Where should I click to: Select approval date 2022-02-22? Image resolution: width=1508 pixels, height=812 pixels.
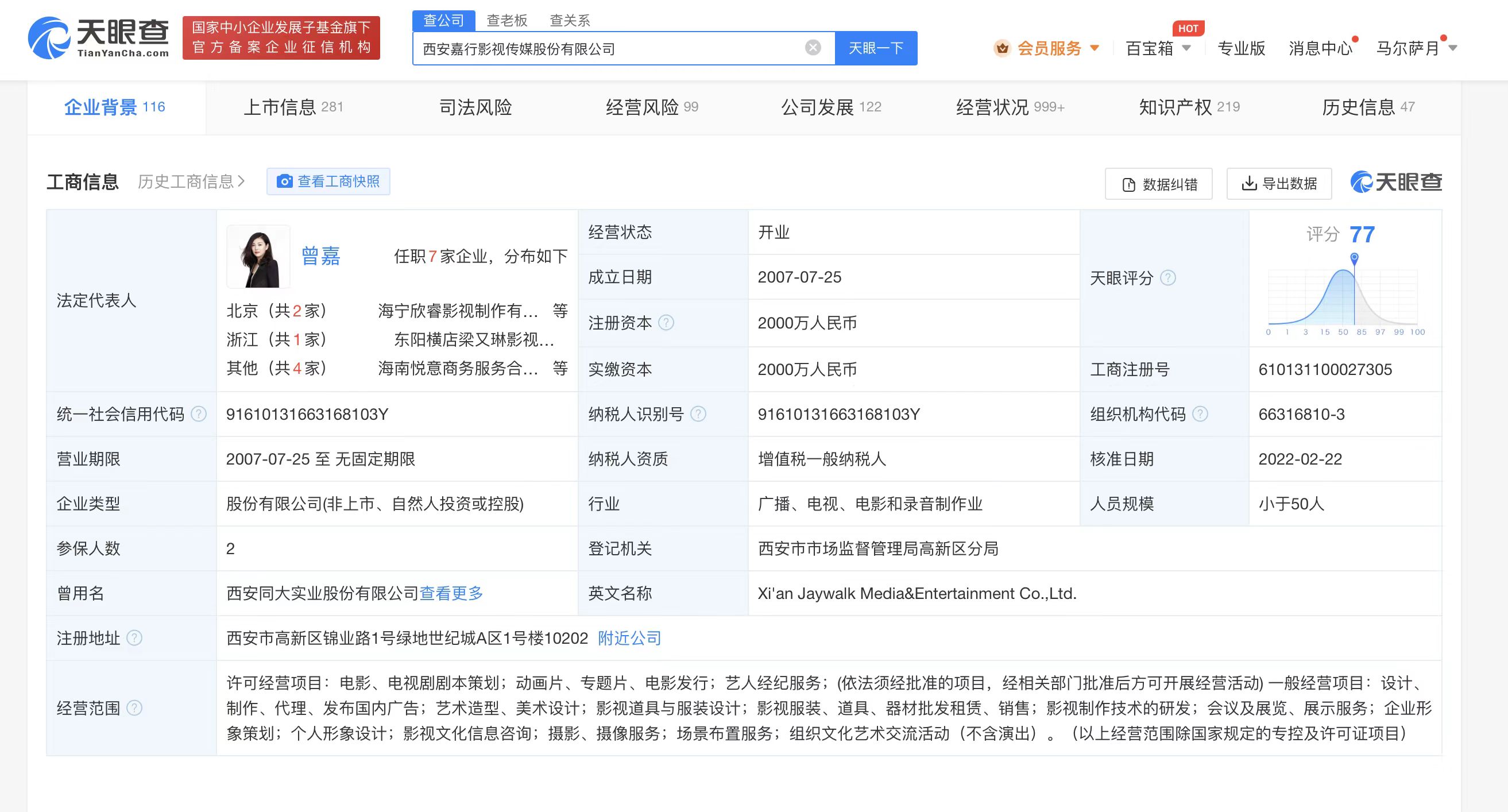coord(1300,459)
